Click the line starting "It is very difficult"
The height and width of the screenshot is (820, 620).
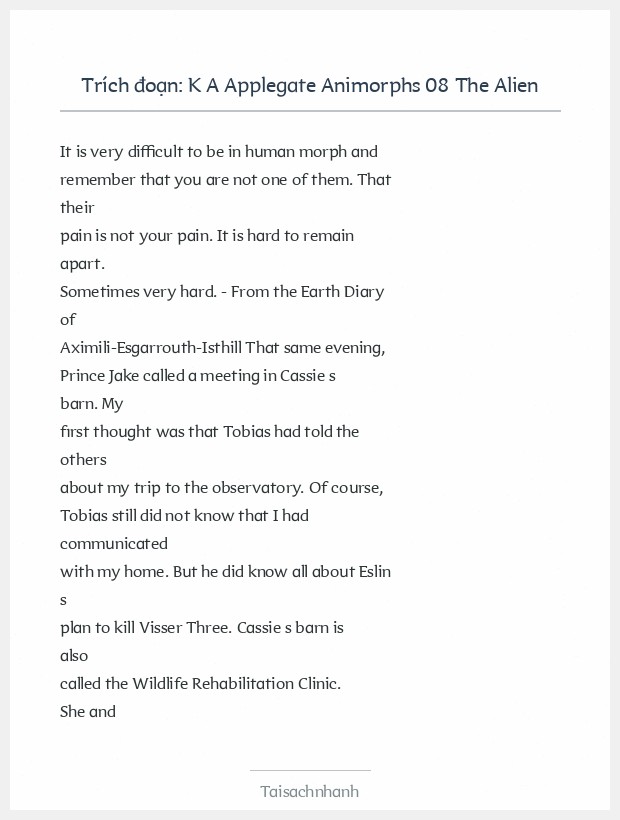tap(219, 152)
